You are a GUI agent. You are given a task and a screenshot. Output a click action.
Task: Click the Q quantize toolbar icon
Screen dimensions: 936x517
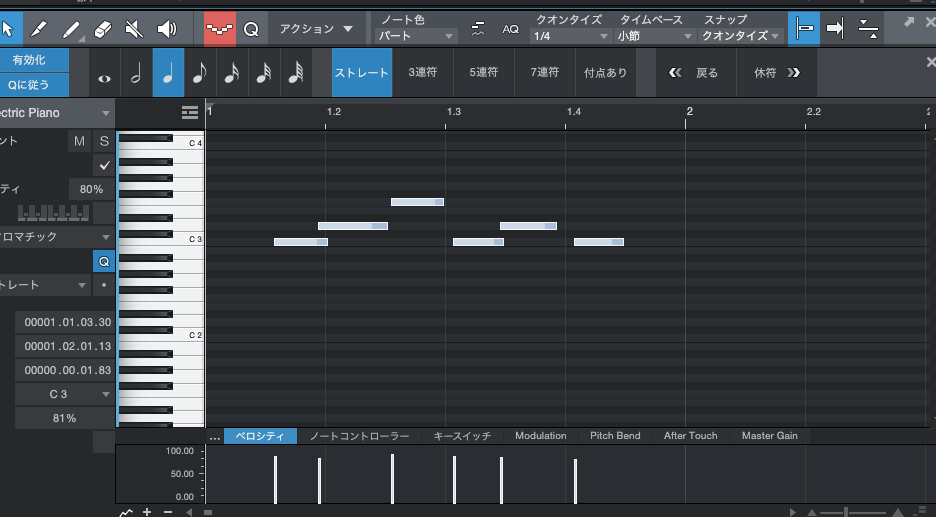[251, 29]
